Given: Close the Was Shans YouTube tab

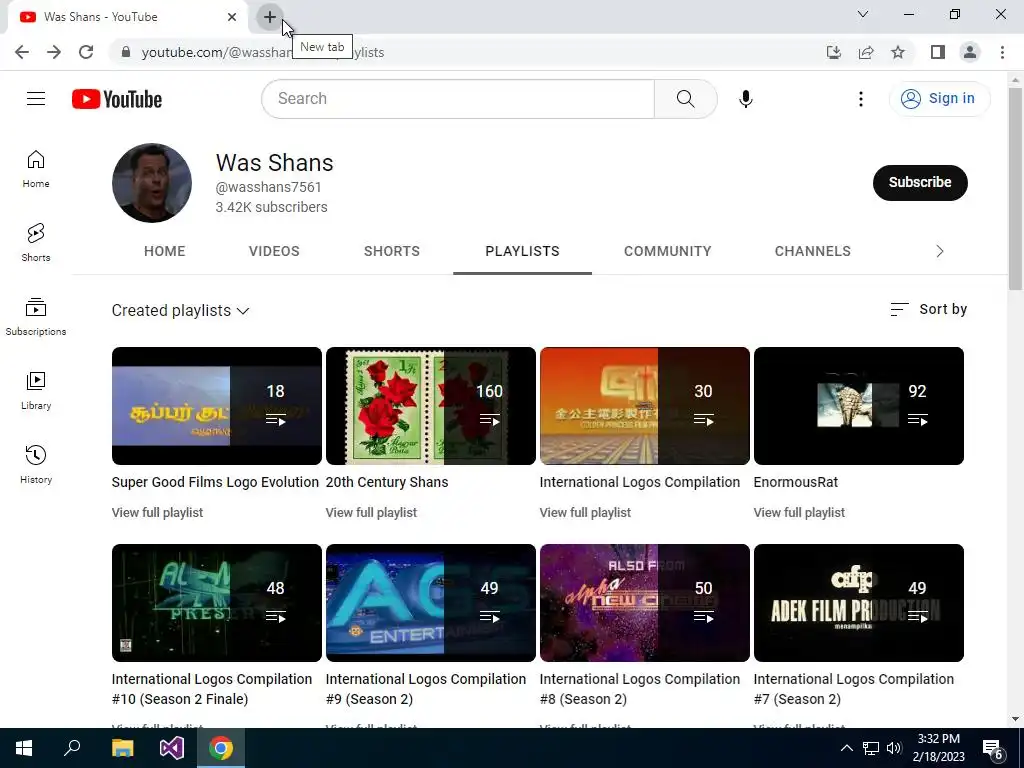Looking at the screenshot, I should tap(232, 17).
